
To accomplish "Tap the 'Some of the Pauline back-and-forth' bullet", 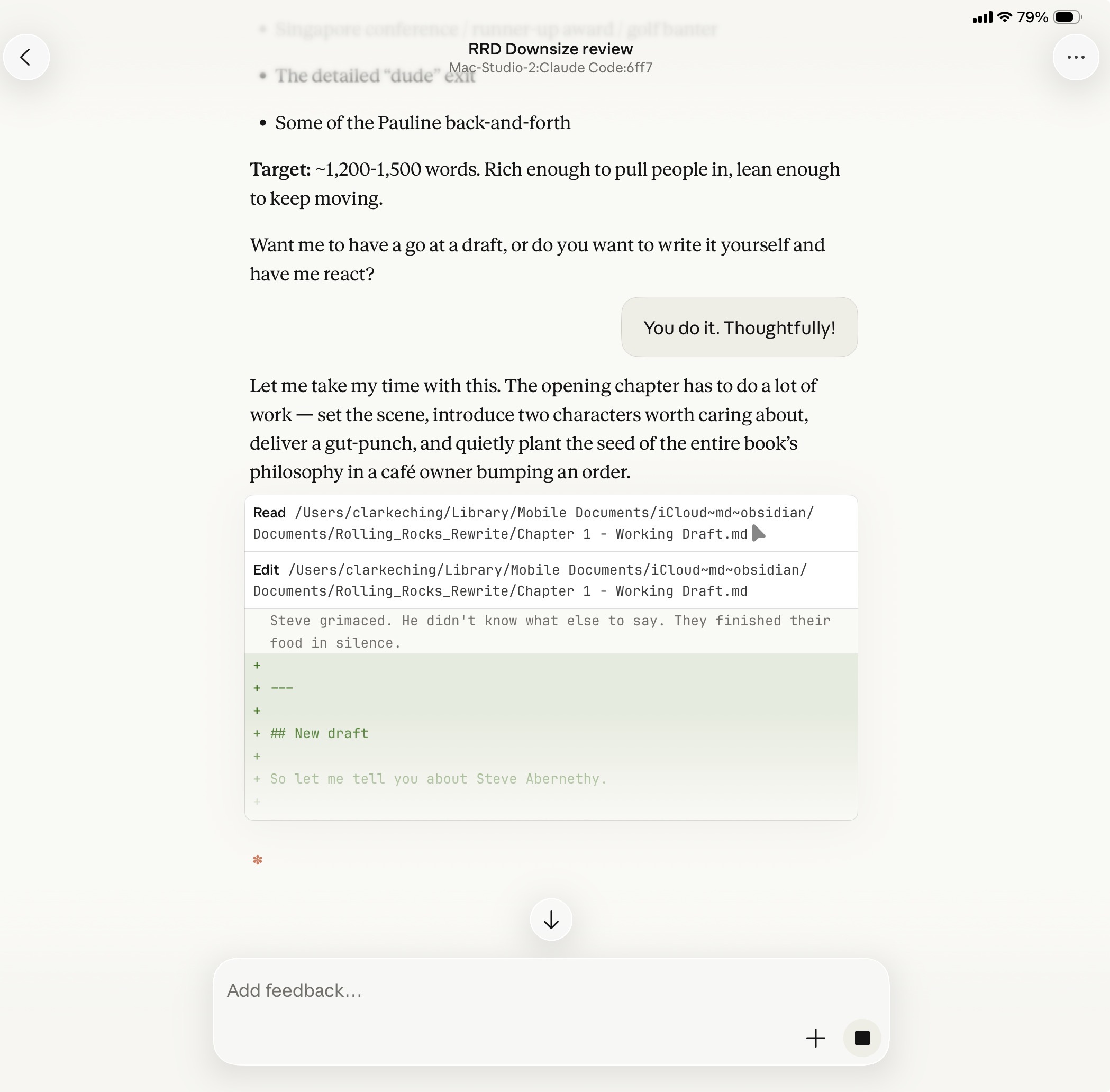I will point(423,123).
